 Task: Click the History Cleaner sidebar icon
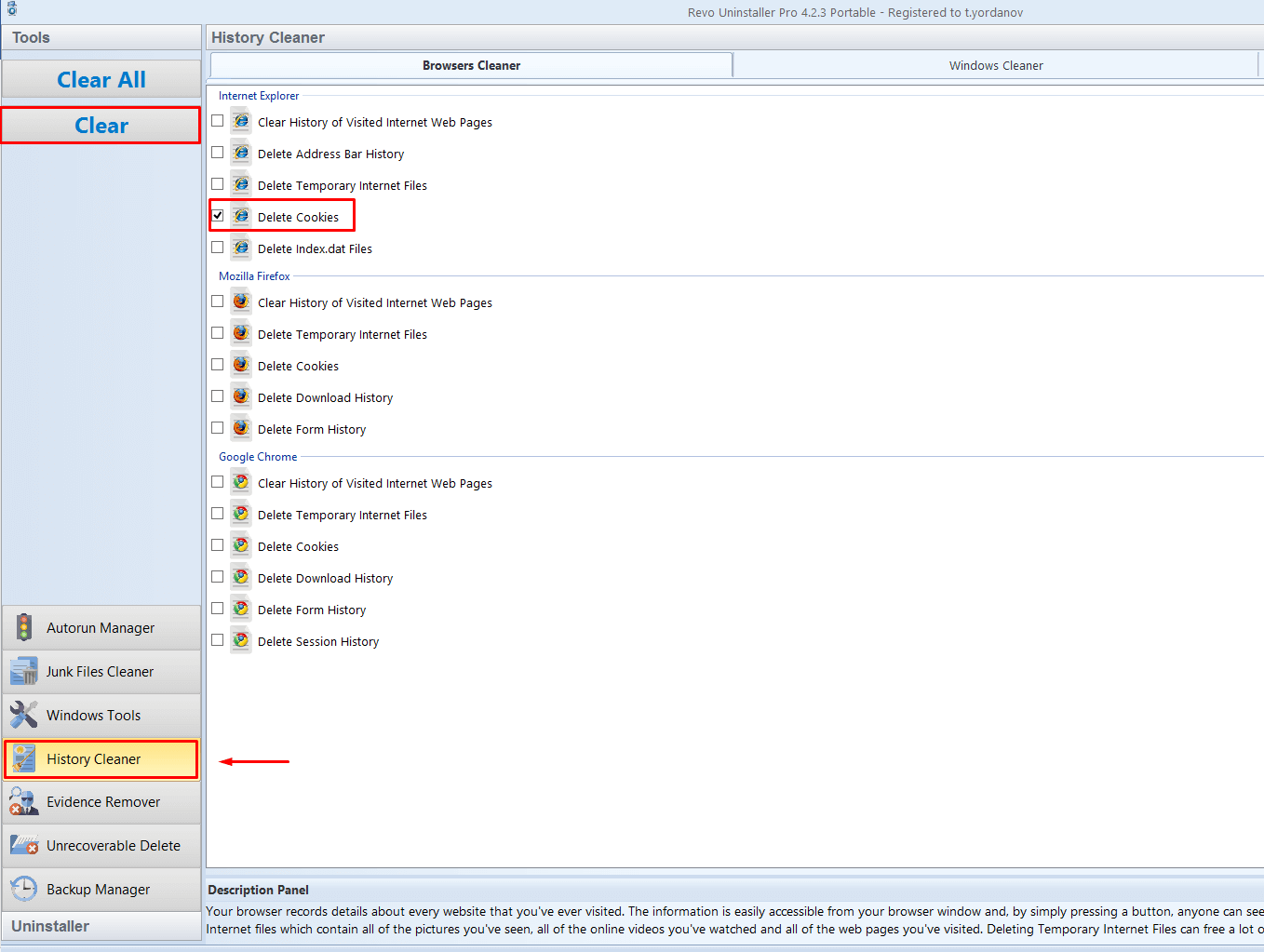(x=24, y=758)
